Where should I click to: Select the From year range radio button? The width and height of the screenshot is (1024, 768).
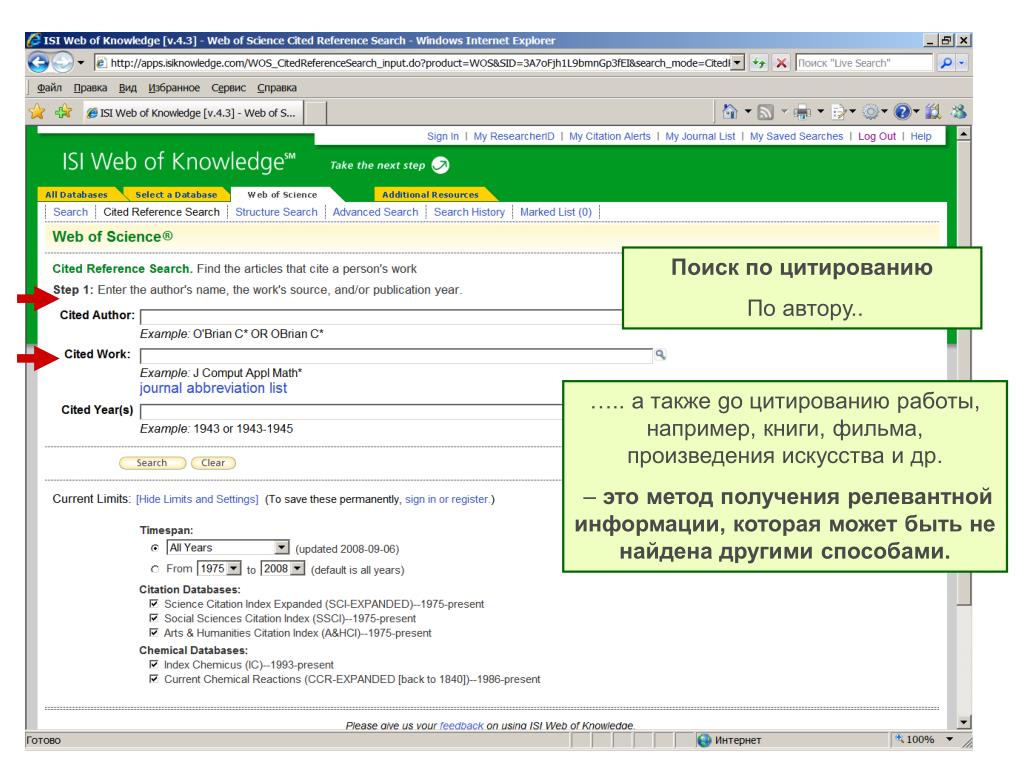coord(155,569)
